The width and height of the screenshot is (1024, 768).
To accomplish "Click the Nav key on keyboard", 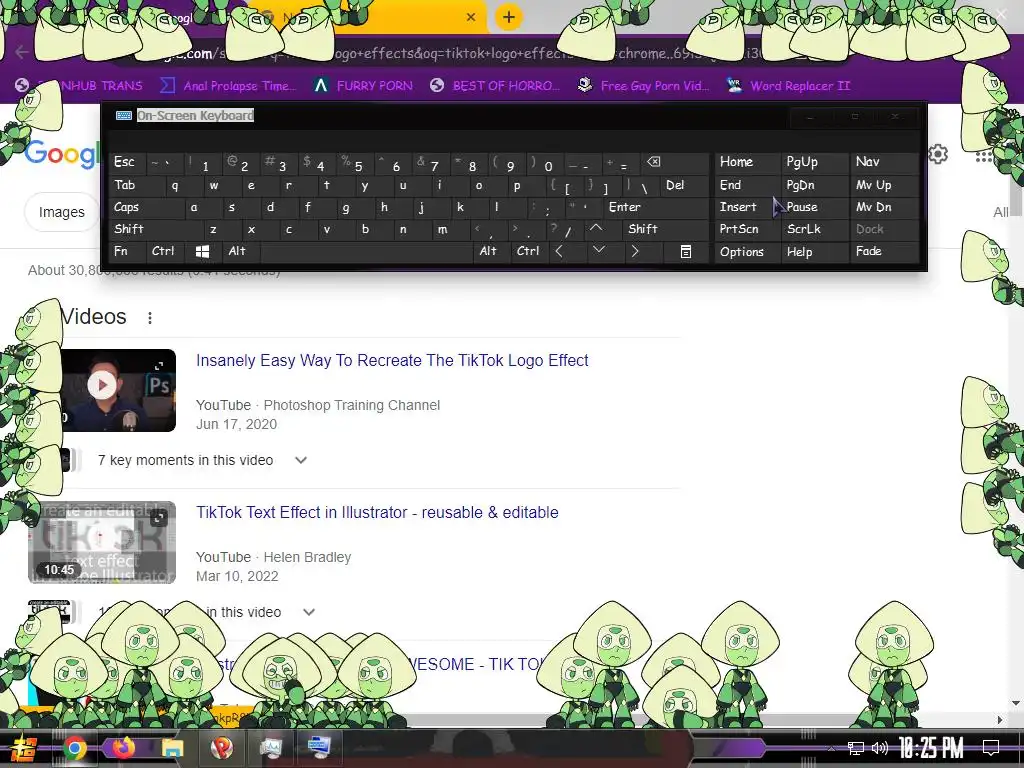I will click(885, 163).
